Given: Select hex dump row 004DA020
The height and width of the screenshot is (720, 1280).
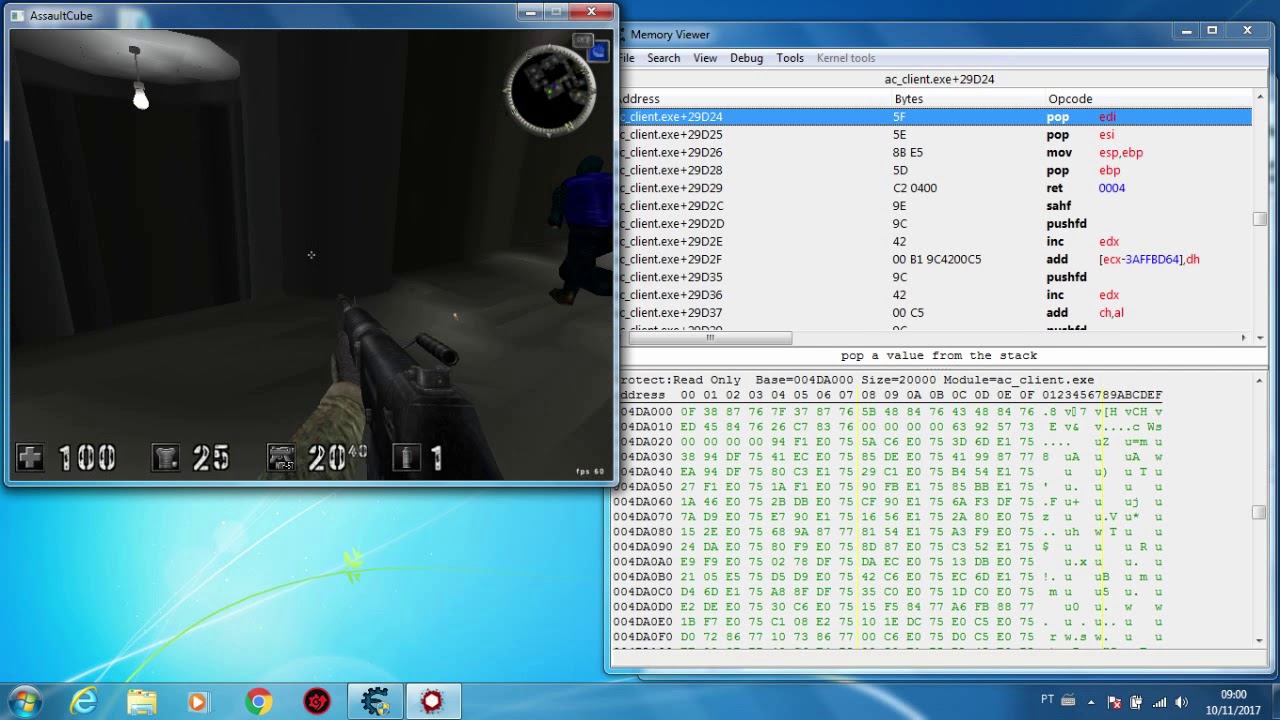Looking at the screenshot, I should click(x=888, y=442).
